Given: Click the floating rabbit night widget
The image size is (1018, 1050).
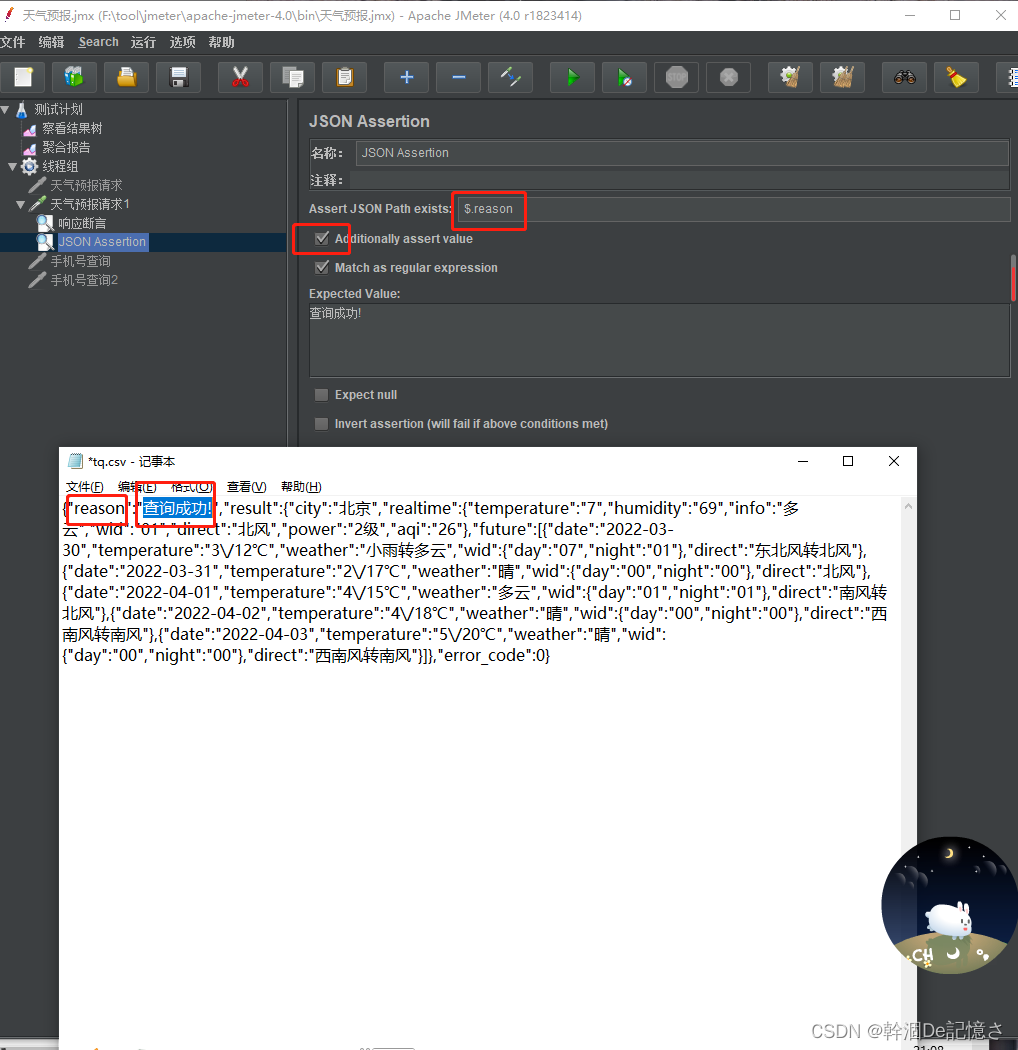Looking at the screenshot, I should tap(950, 905).
